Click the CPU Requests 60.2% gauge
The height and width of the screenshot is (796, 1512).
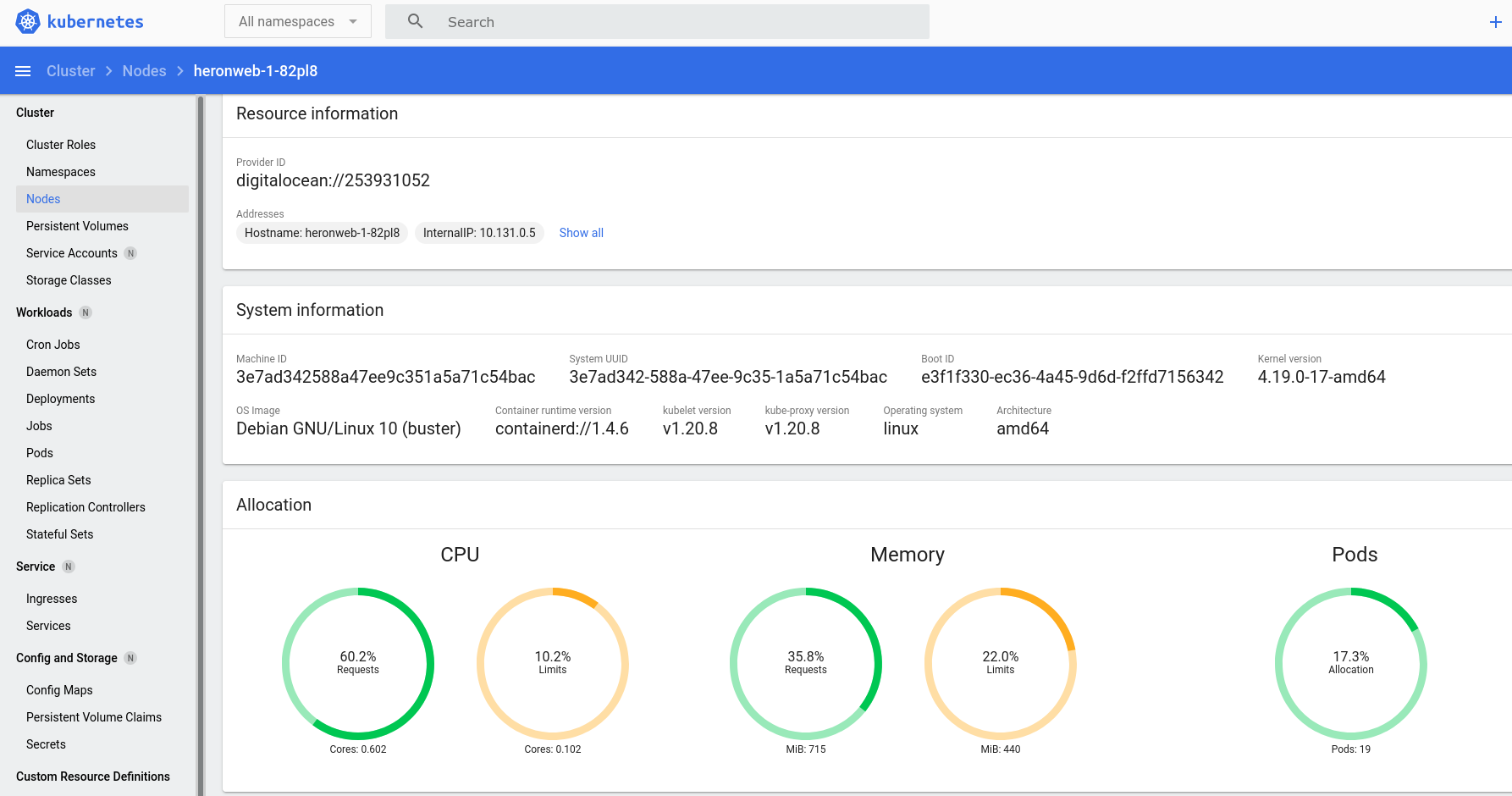tap(358, 663)
